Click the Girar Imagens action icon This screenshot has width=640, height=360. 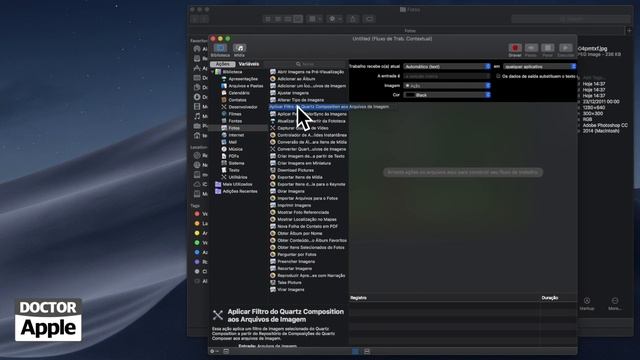[x=273, y=191]
